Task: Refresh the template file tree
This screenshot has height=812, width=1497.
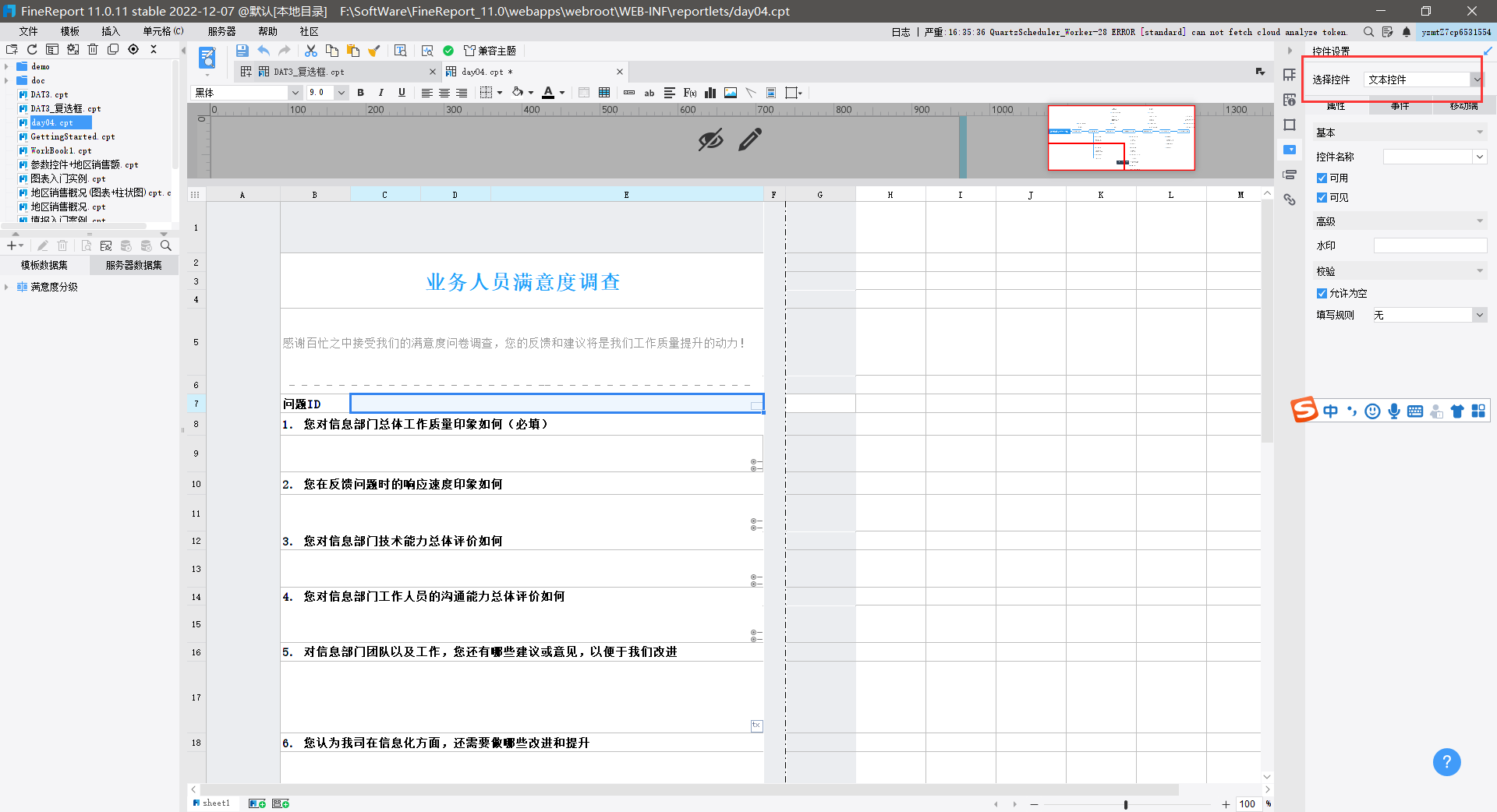Action: (x=32, y=49)
